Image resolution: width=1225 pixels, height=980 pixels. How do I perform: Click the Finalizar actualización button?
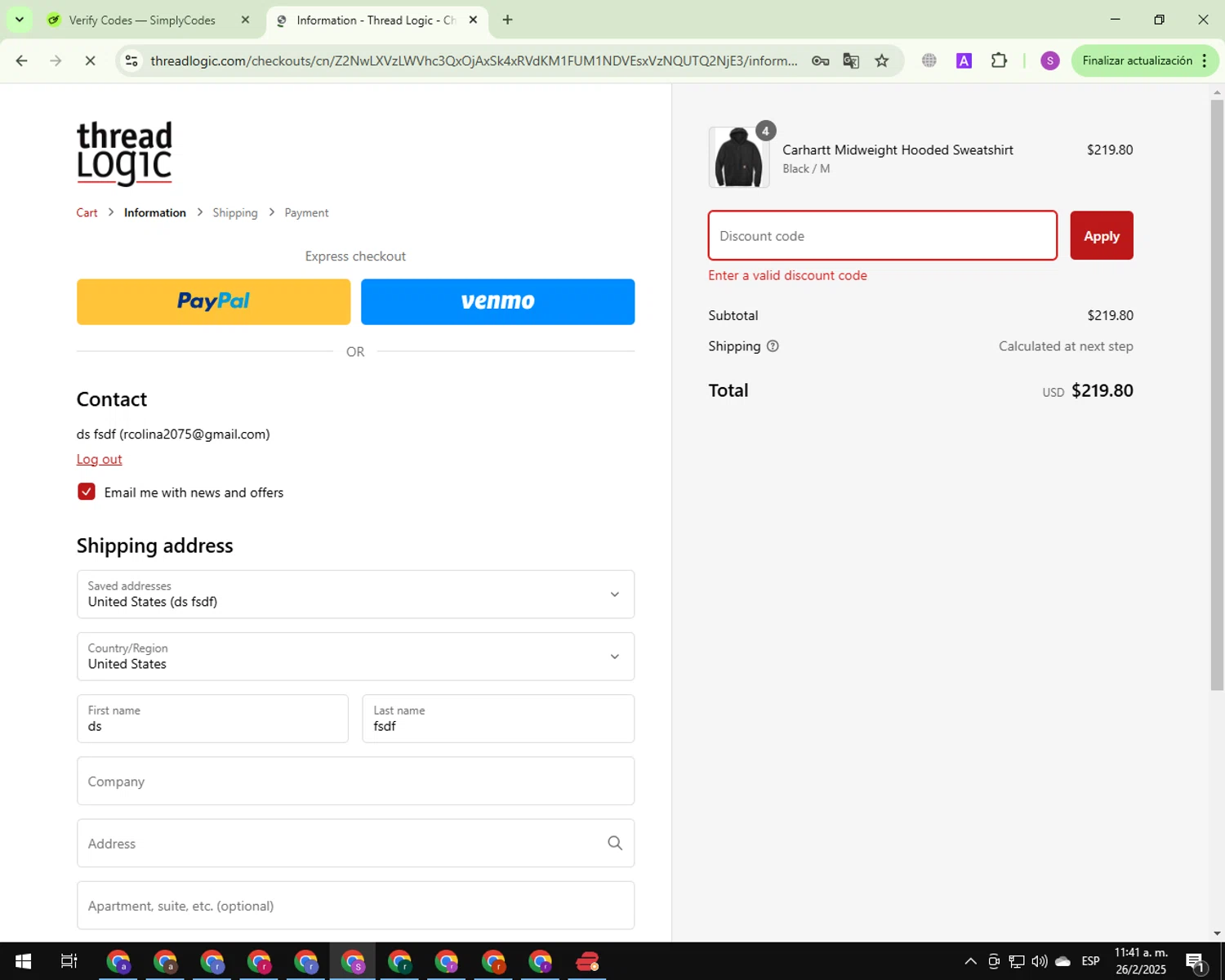tap(1138, 60)
